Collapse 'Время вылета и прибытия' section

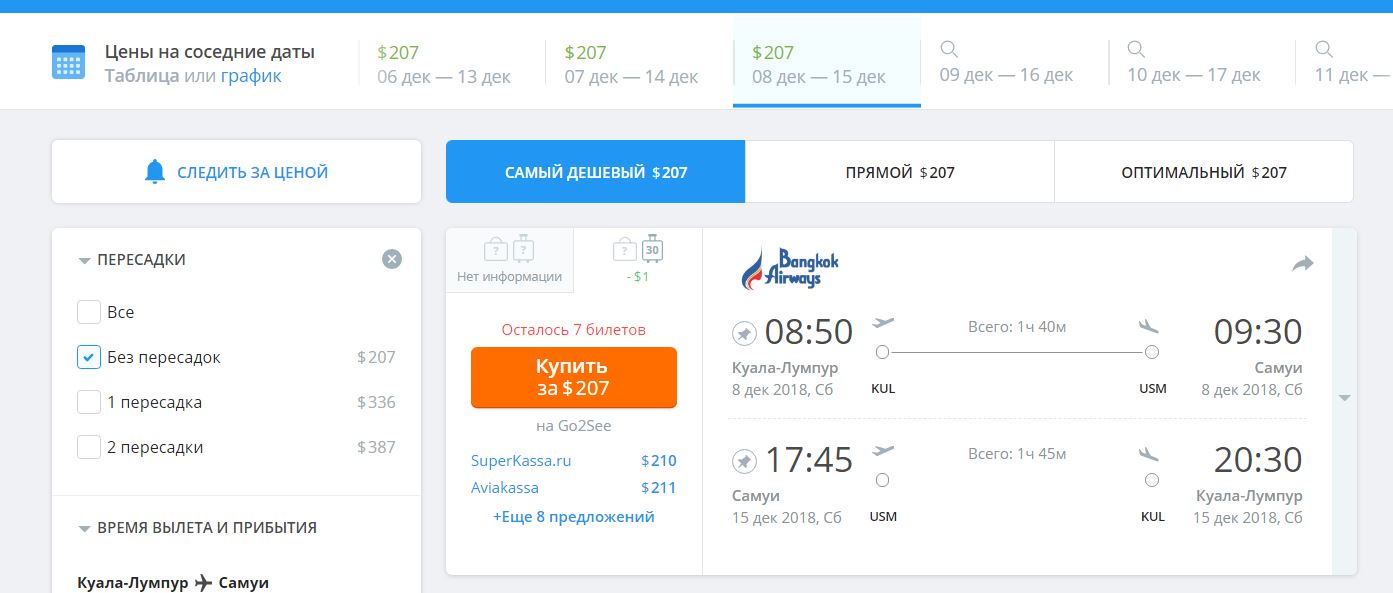[x=85, y=528]
